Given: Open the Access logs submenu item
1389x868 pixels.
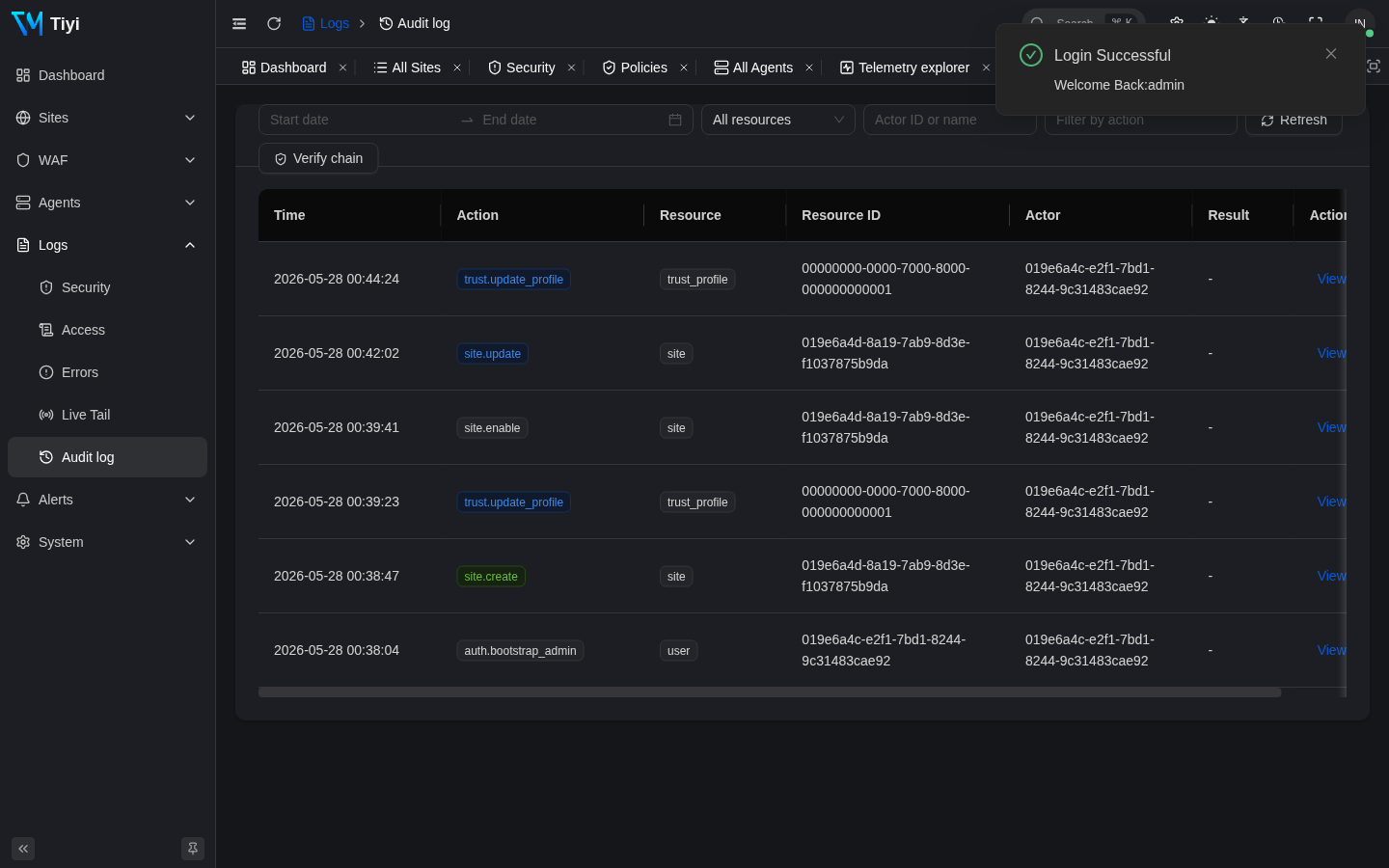Looking at the screenshot, I should click(x=107, y=330).
